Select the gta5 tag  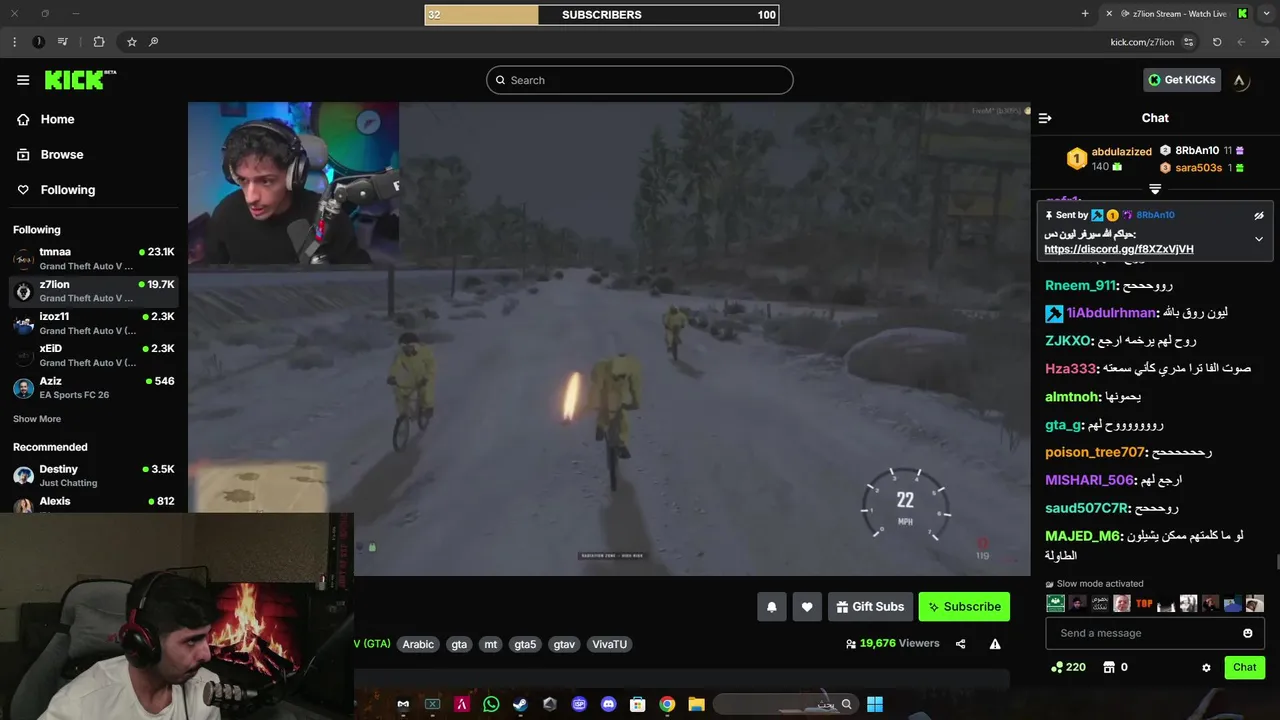(x=525, y=644)
